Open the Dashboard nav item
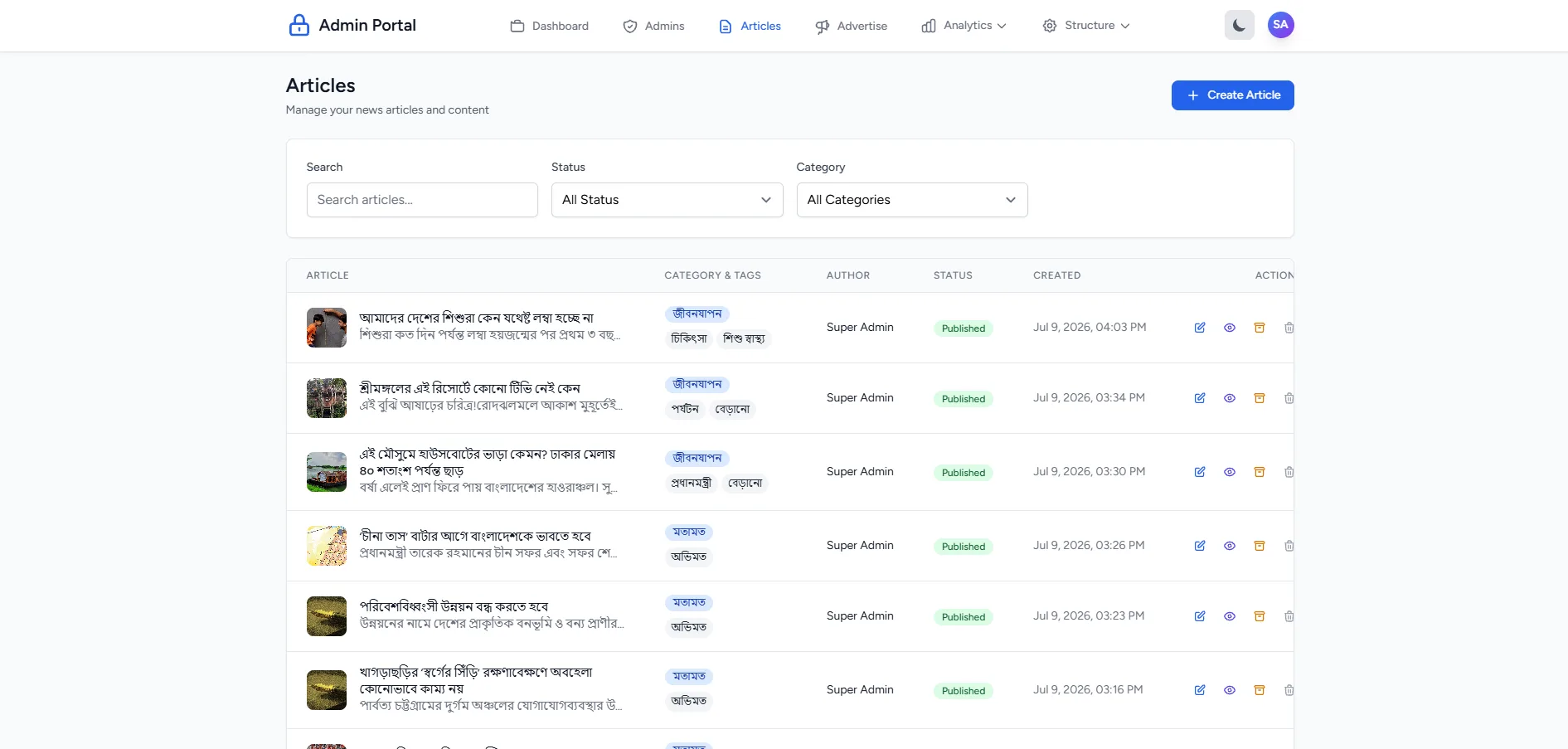The image size is (1568, 749). click(549, 26)
